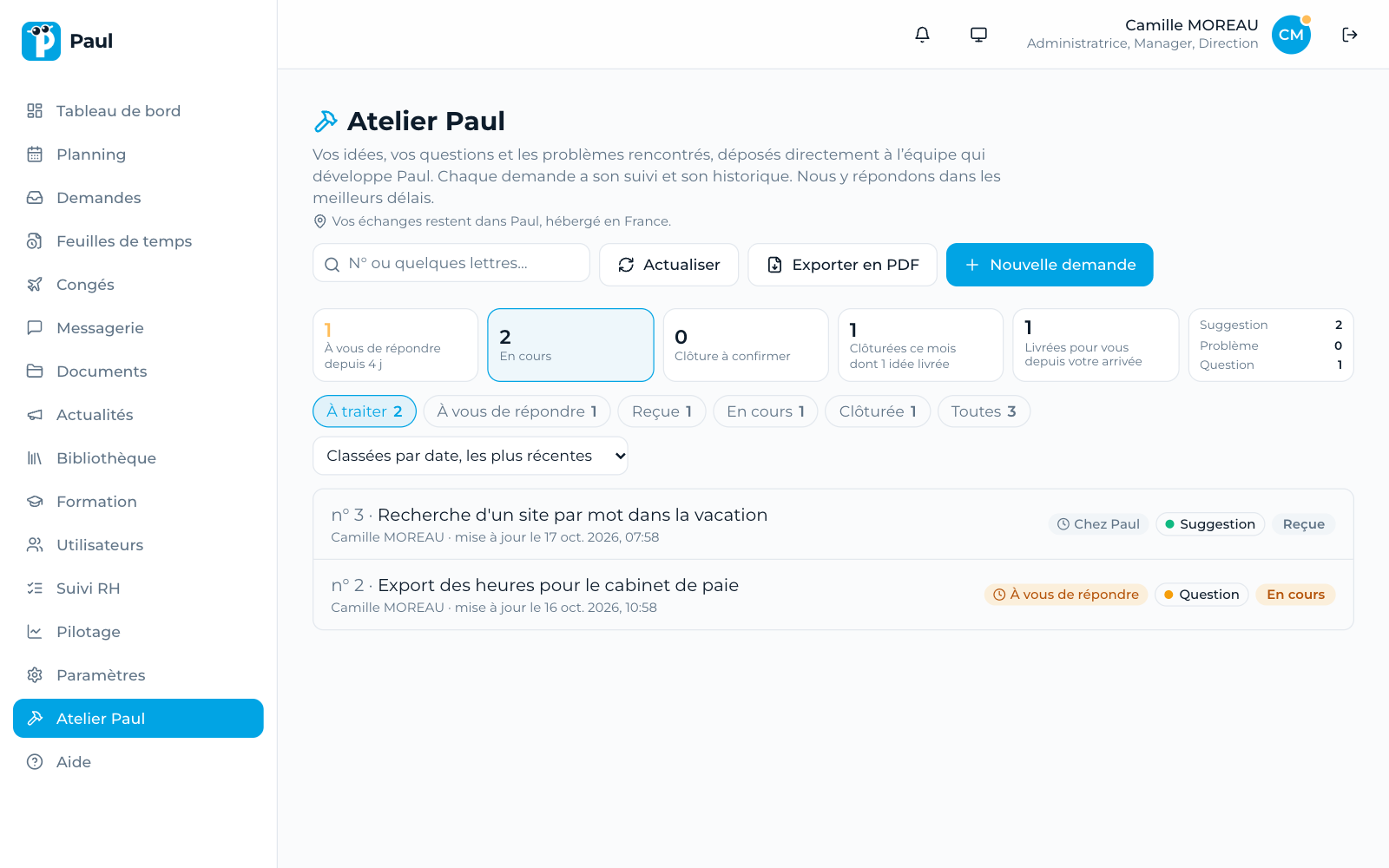Screen dimensions: 1389x868
Task: Filter by À vous de répondre chip
Action: pyautogui.click(x=517, y=411)
